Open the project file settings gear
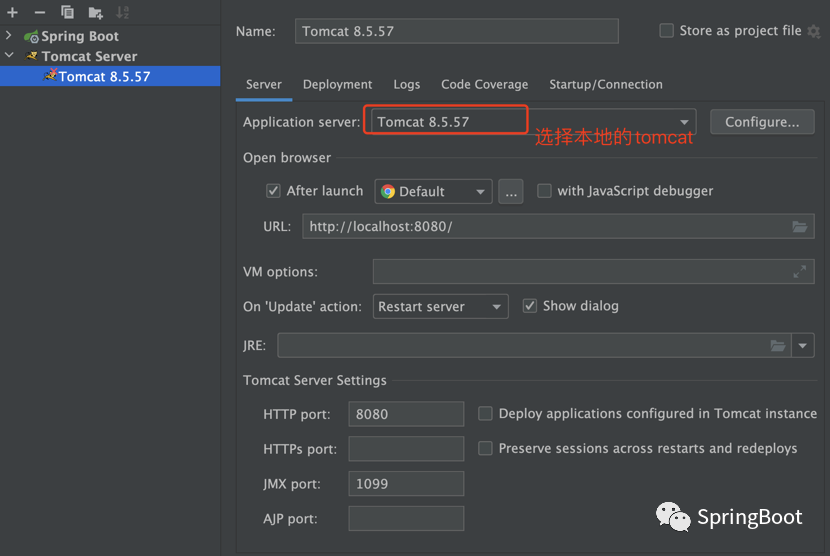This screenshot has height=556, width=830. coord(814,31)
